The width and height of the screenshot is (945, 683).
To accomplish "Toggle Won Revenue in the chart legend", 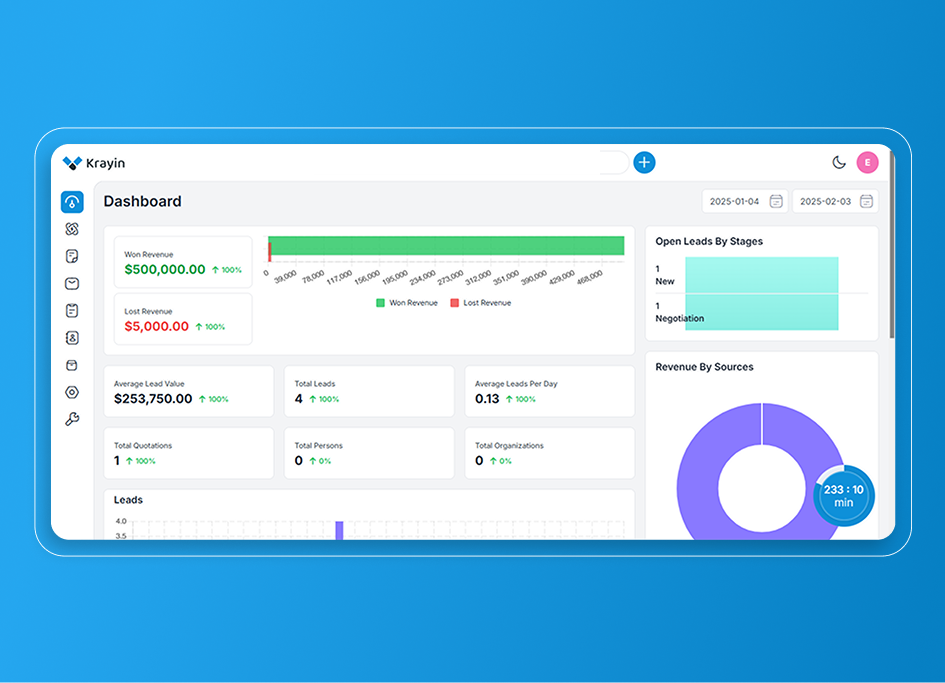I will point(408,302).
